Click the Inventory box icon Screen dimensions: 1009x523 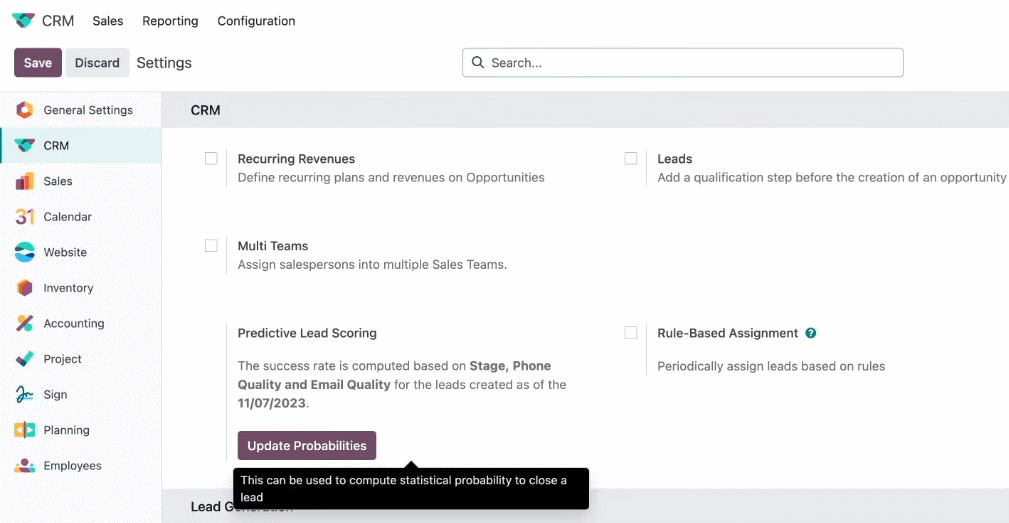24,288
